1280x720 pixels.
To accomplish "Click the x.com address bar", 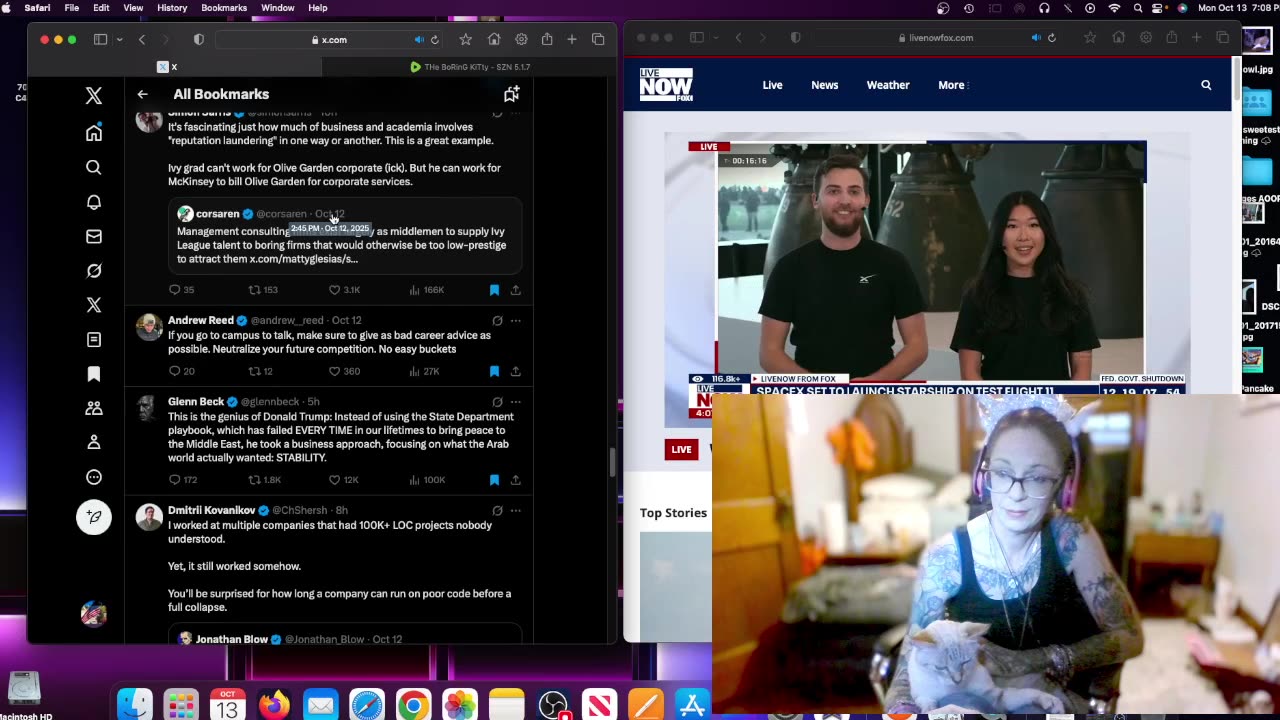I will 330,40.
